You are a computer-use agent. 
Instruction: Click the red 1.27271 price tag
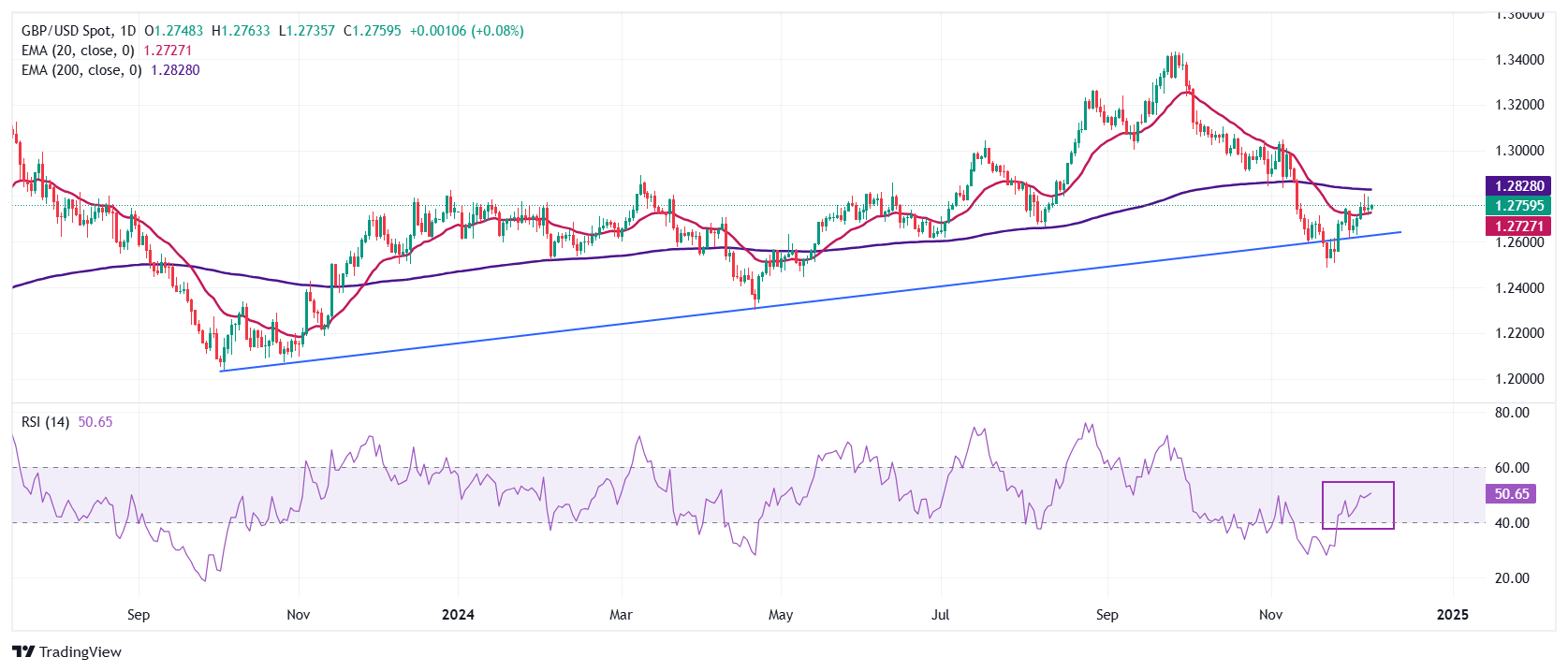[x=1518, y=226]
